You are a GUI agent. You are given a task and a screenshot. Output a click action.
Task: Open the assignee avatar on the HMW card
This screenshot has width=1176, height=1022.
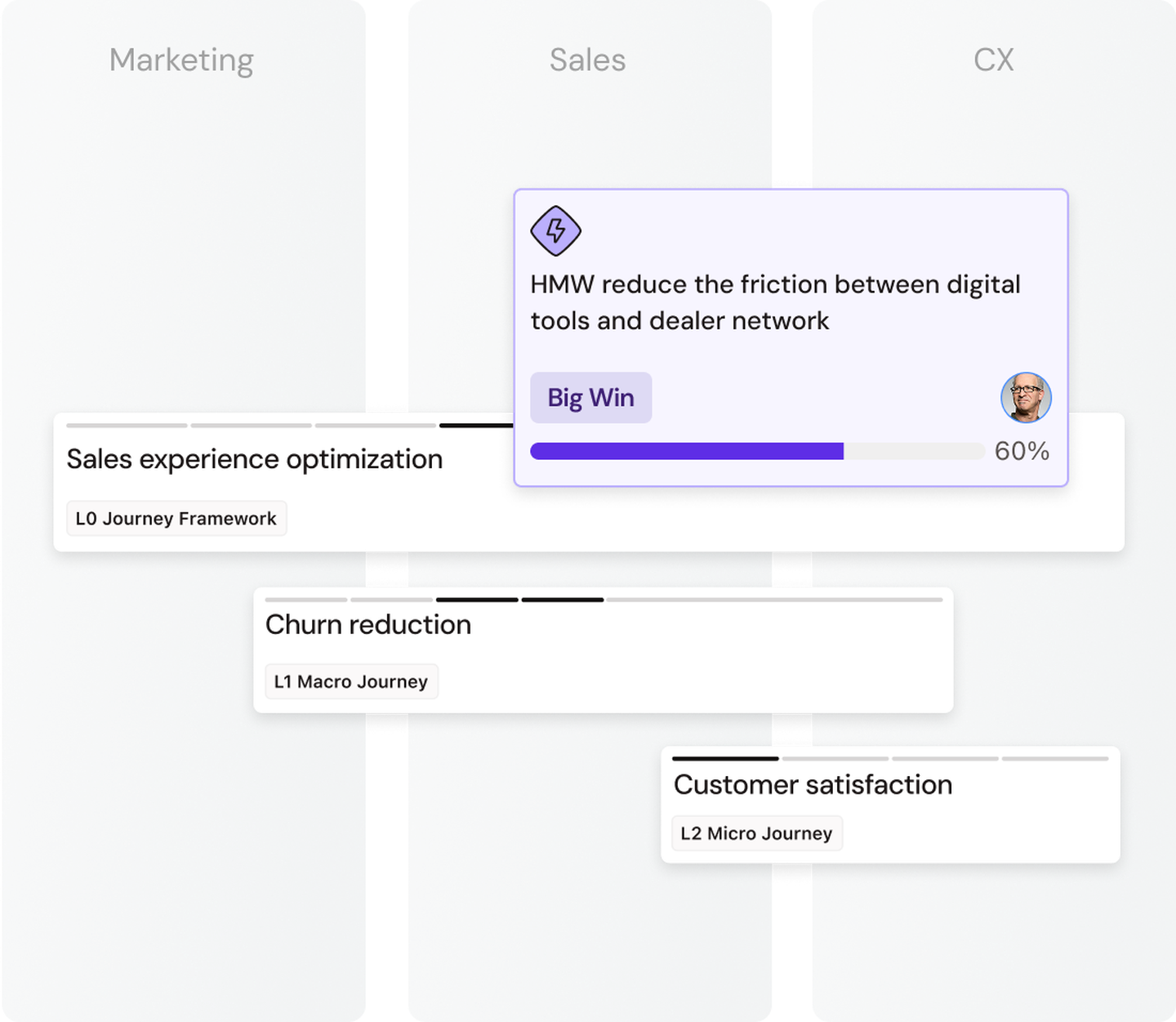click(x=1026, y=398)
